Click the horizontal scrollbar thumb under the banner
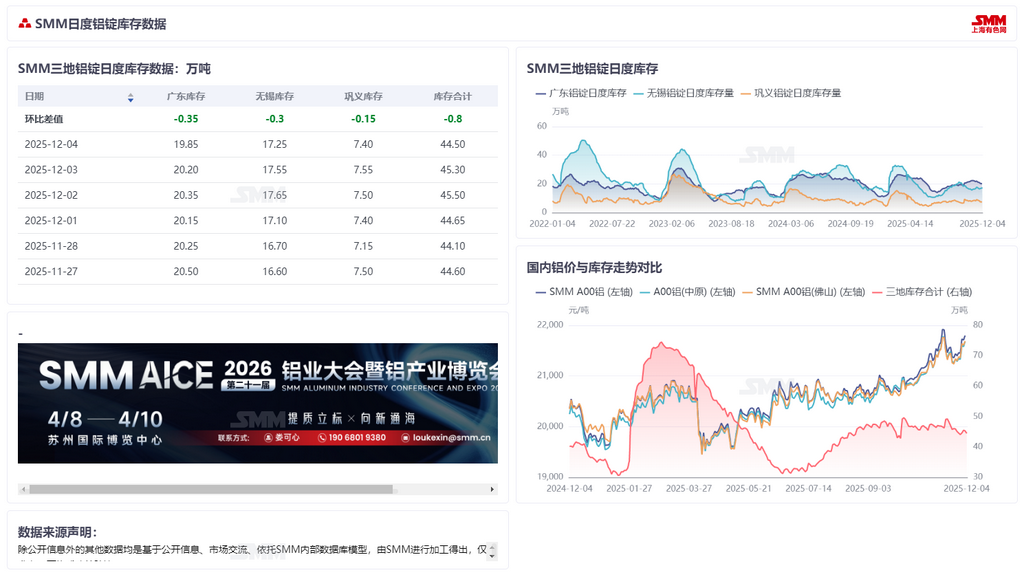 [210, 489]
